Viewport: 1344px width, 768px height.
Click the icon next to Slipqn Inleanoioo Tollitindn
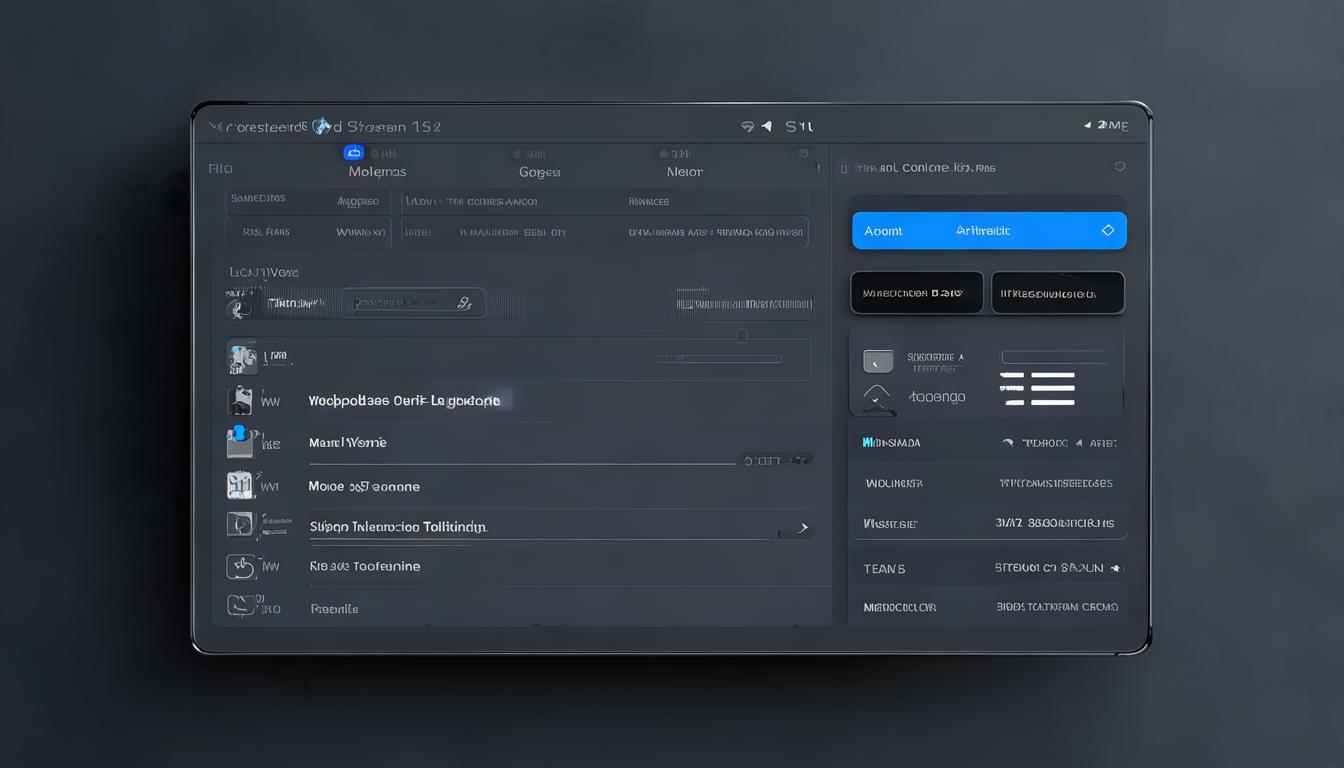click(240, 525)
